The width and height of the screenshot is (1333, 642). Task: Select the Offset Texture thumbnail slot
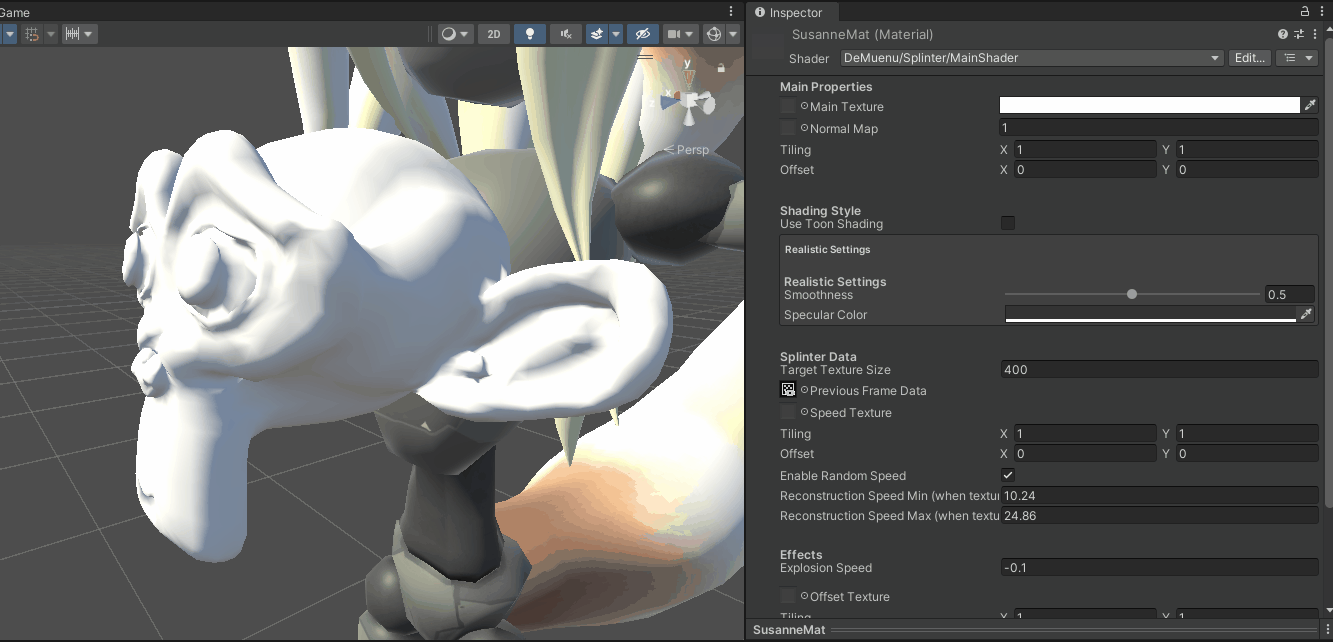coord(788,596)
